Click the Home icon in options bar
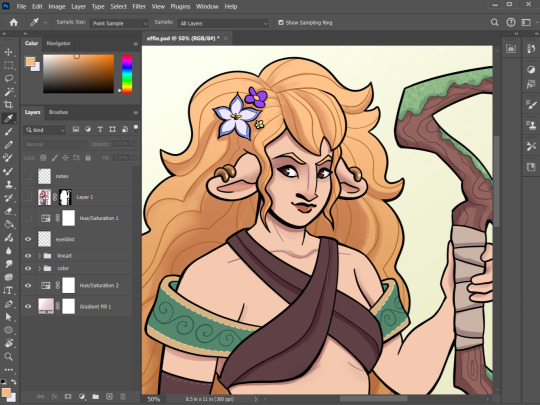This screenshot has height=405, width=540. 14,23
